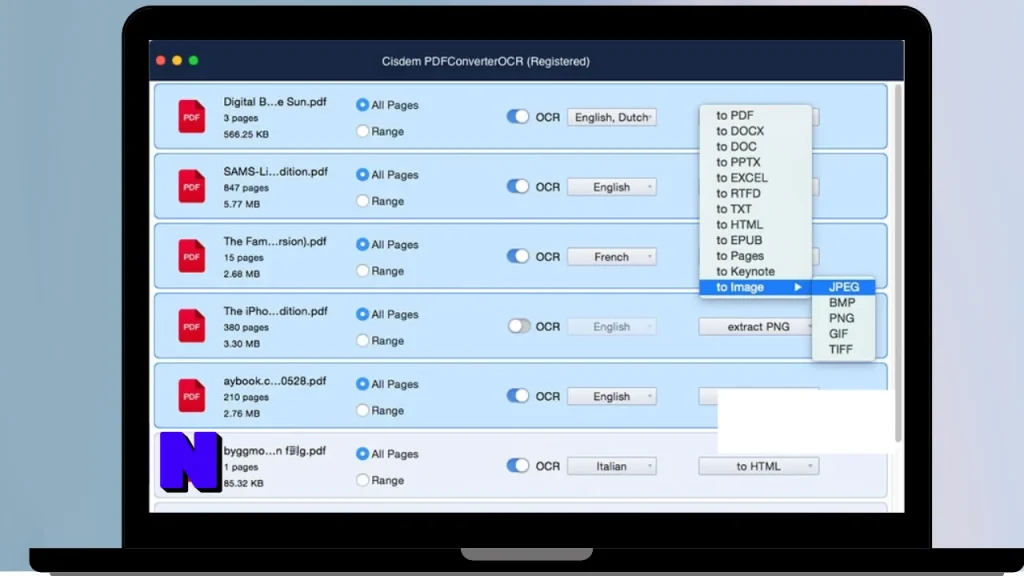Toggle OCR switch for Digital B...e Sun.pdf
The image size is (1024, 576).
[x=518, y=117]
